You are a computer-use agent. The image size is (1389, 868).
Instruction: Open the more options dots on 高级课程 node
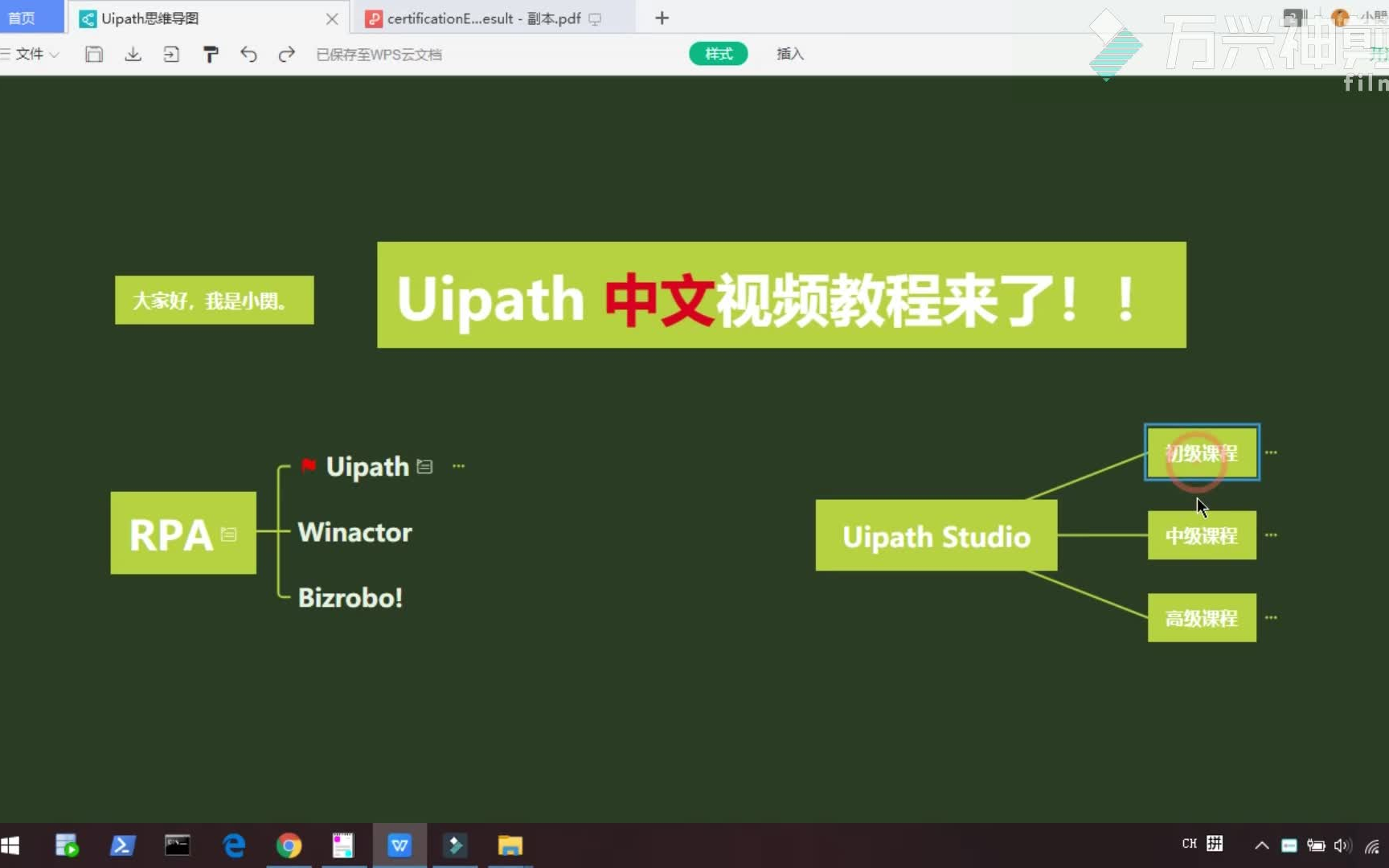point(1272,617)
